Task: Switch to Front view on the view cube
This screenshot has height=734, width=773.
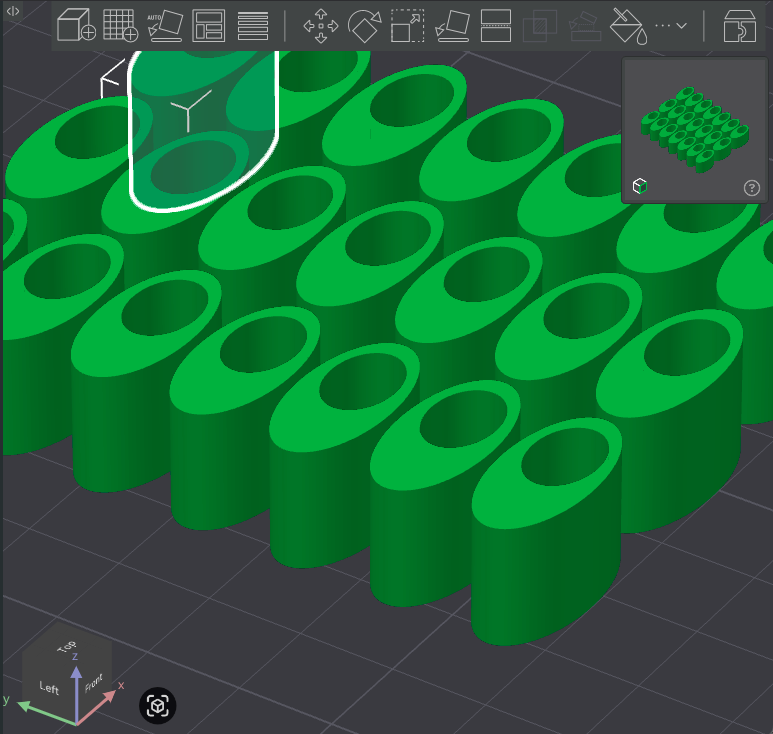Action: (x=94, y=683)
